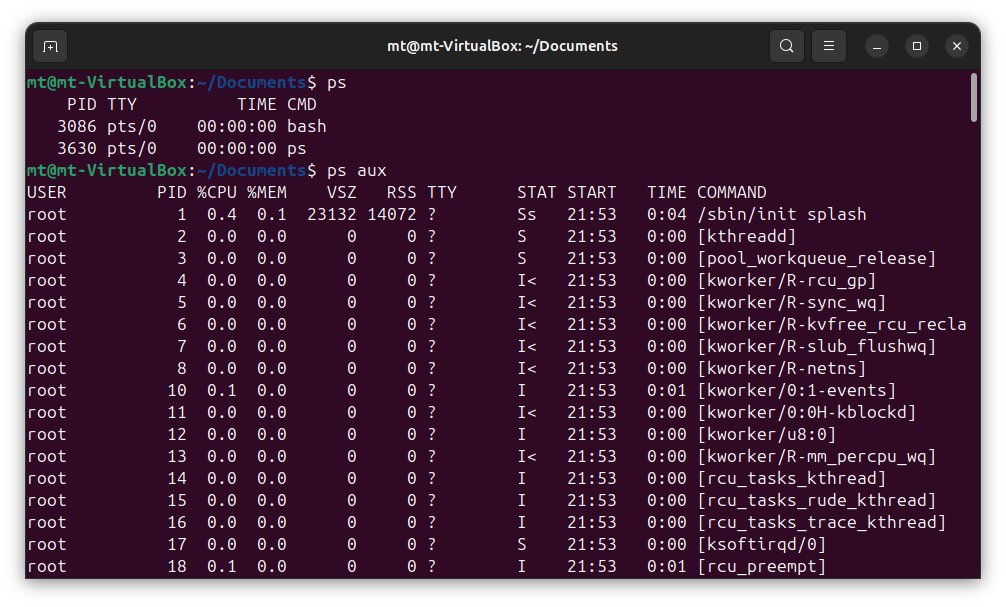The image size is (1006, 607).
Task: Click the vertical scrollbar thumb
Action: [x=974, y=97]
